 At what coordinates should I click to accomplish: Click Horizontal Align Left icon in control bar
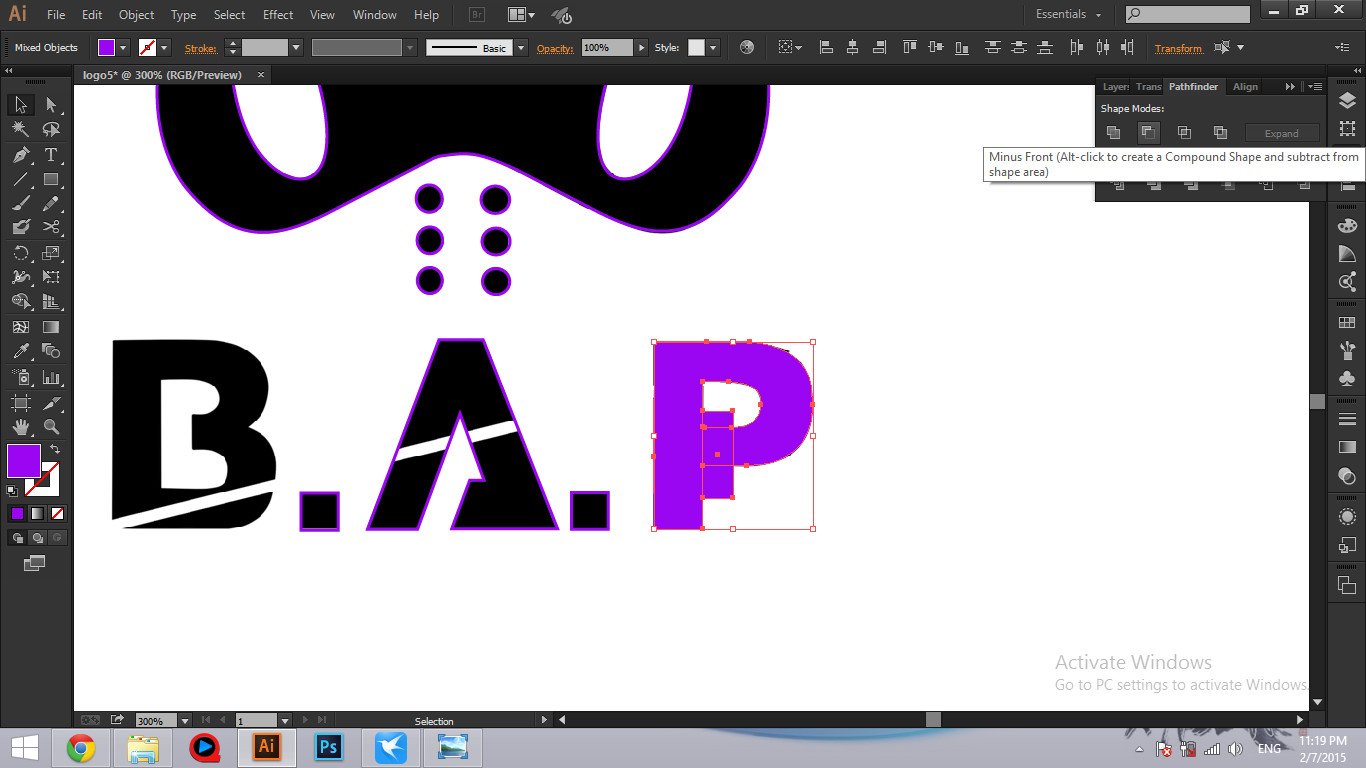coord(826,47)
